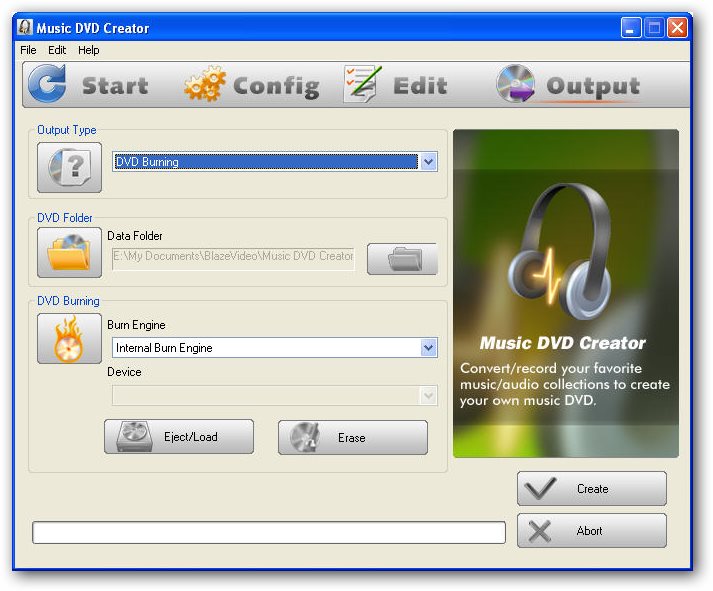
Task: Click the Create button
Action: 592,489
